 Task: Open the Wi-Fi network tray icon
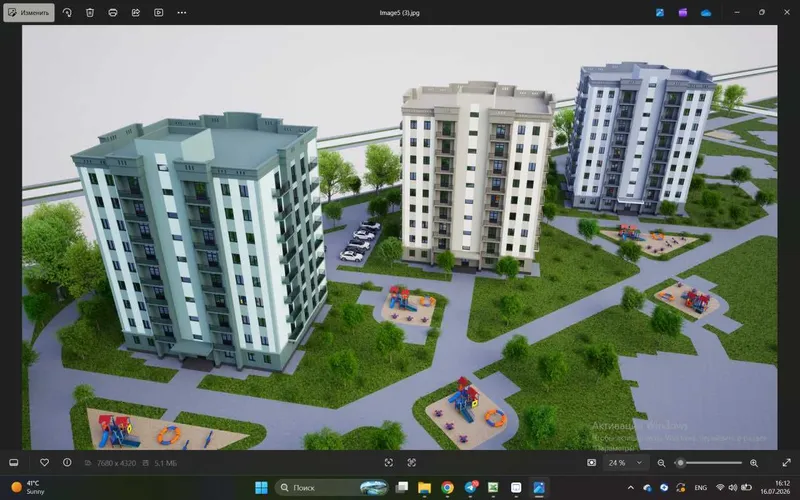pos(720,488)
